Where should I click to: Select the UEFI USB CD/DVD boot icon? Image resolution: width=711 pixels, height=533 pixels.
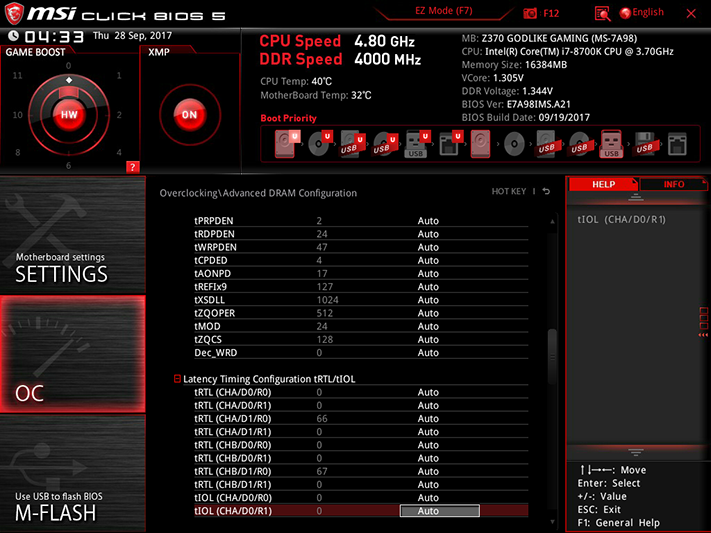(385, 144)
